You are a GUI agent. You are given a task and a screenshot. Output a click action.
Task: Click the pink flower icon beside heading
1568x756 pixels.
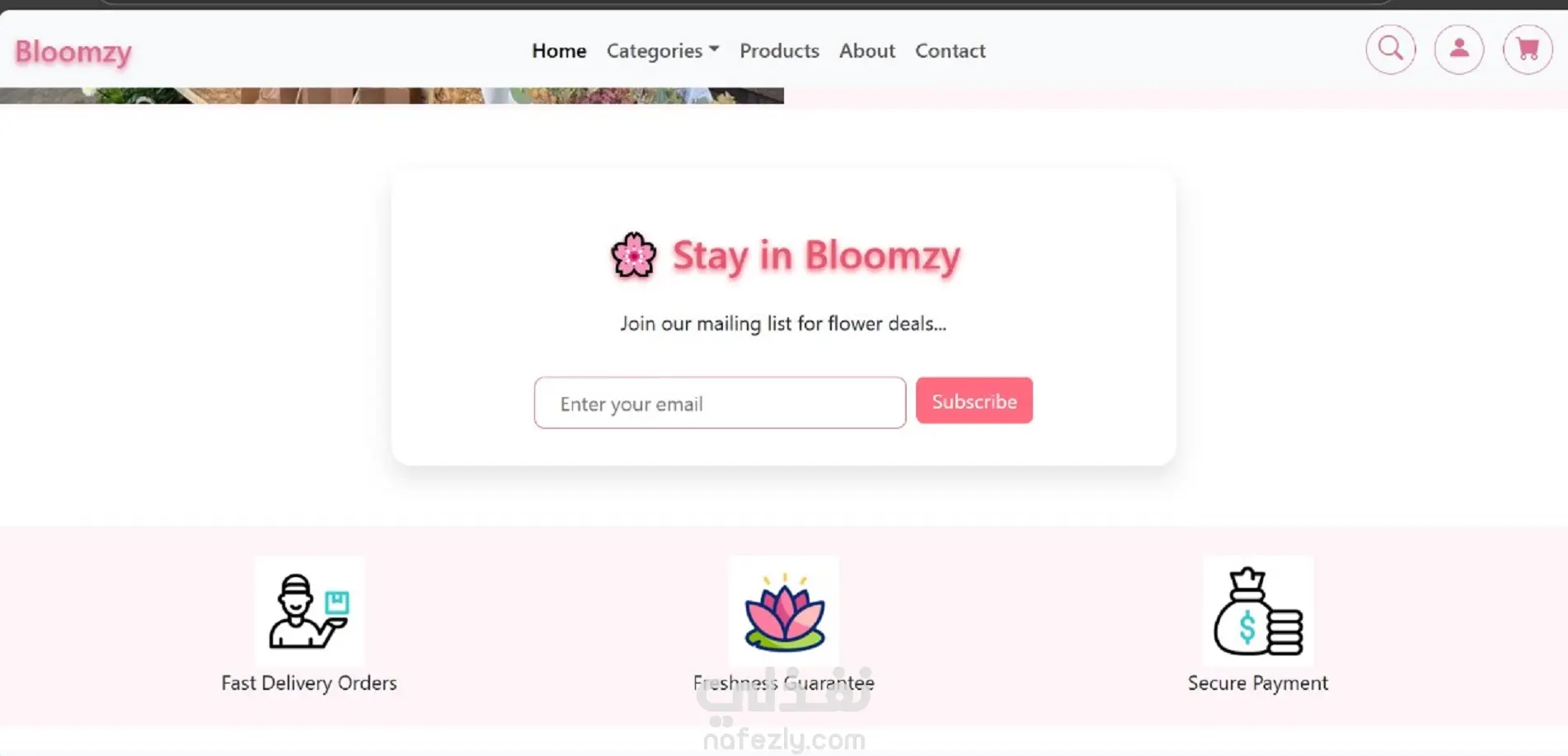(633, 255)
